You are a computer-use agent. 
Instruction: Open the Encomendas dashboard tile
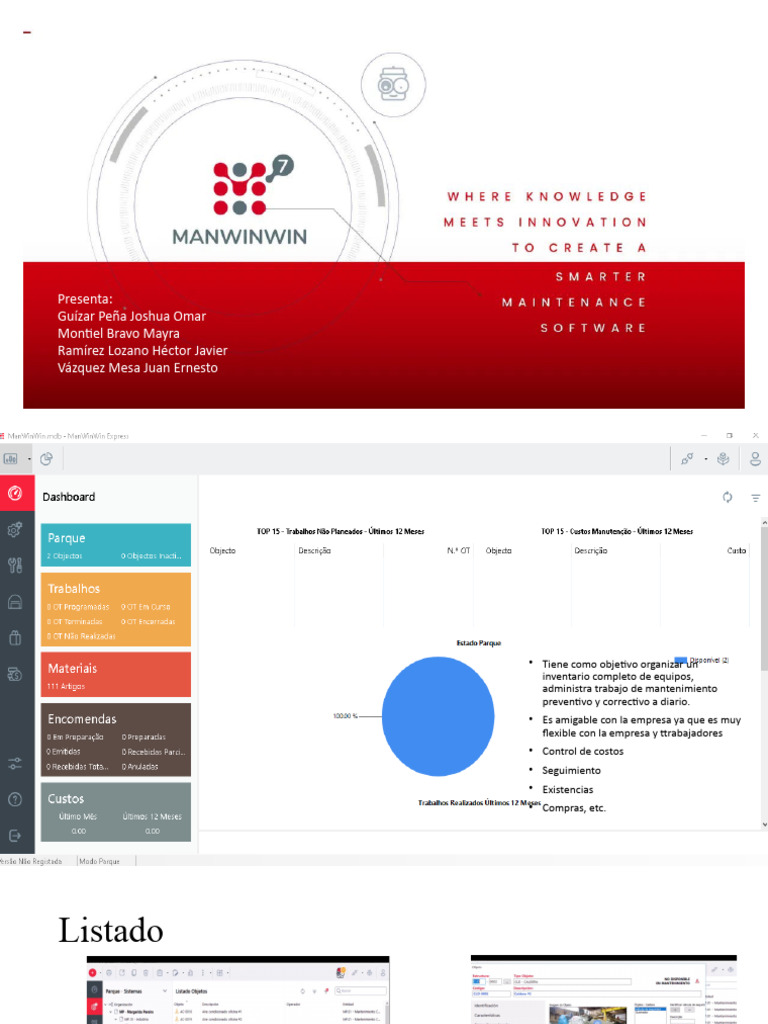point(116,740)
